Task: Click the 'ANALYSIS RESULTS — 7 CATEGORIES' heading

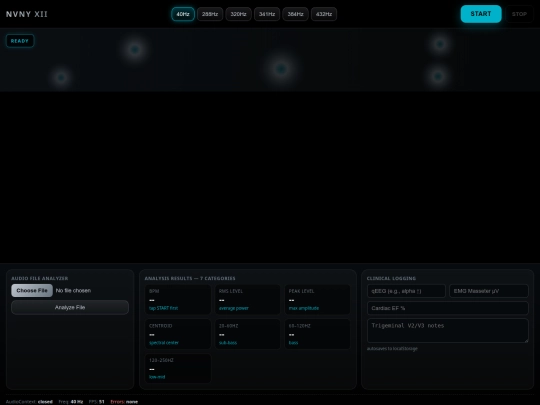Action: [x=190, y=278]
